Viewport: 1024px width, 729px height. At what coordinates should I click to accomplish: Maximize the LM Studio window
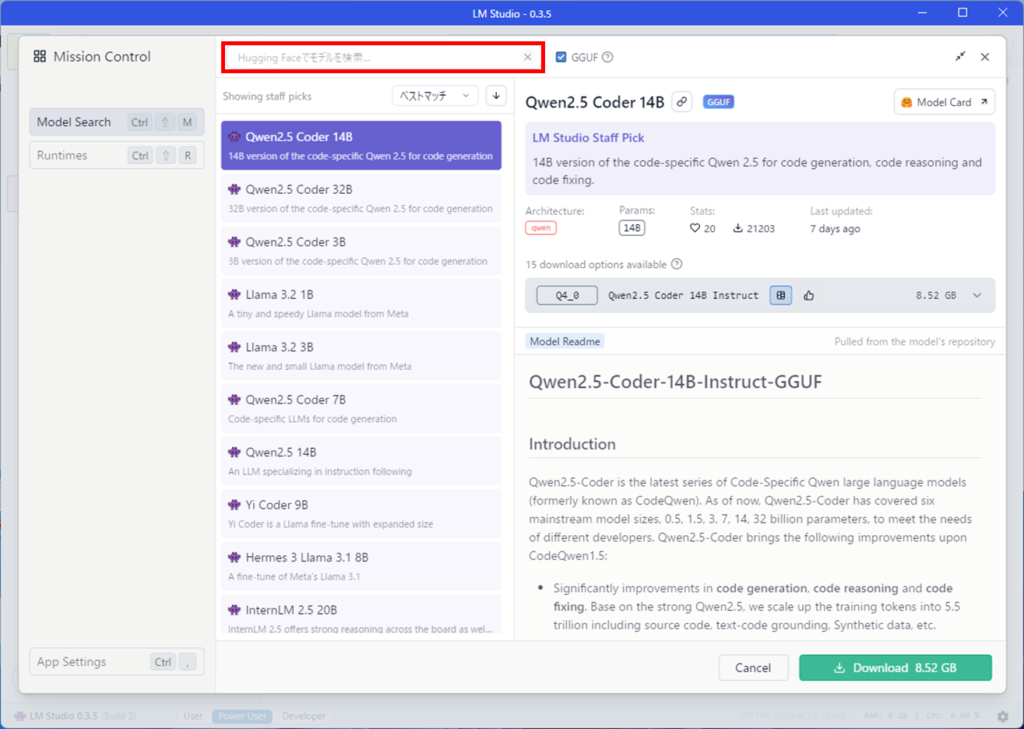(962, 12)
